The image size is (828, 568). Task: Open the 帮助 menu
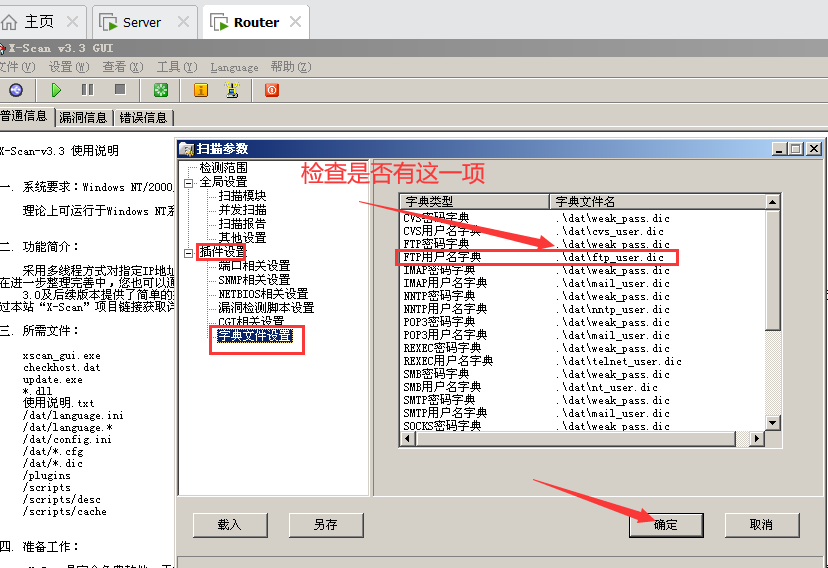pyautogui.click(x=291, y=67)
